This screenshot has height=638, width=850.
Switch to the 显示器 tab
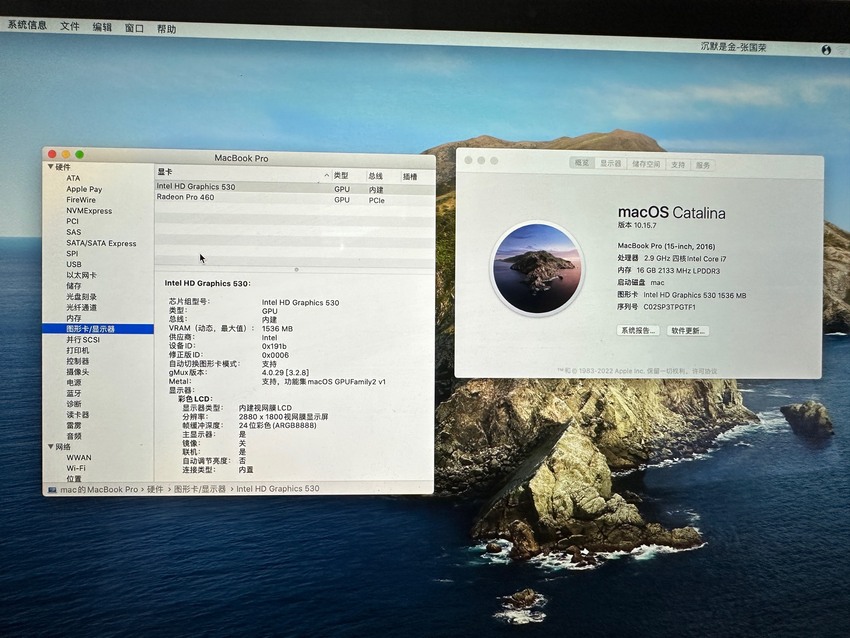click(x=610, y=163)
